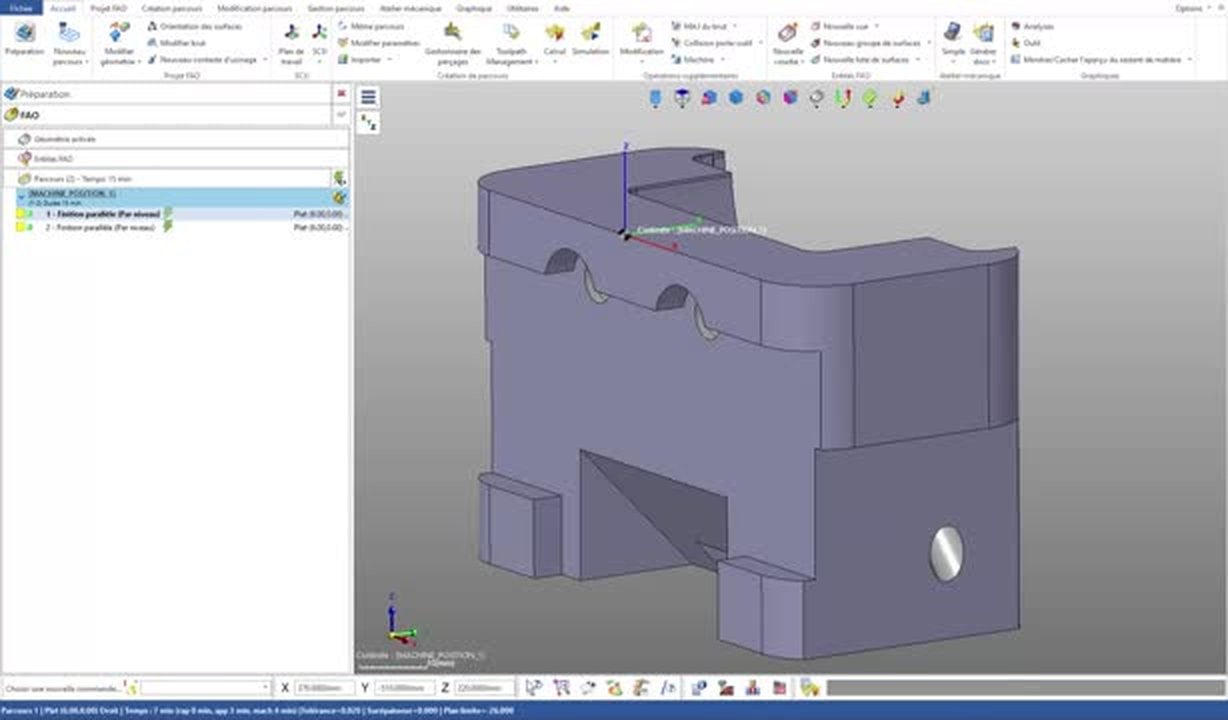This screenshot has height=720, width=1228.
Task: Switch to the Création parcours tab
Action: 171,7
